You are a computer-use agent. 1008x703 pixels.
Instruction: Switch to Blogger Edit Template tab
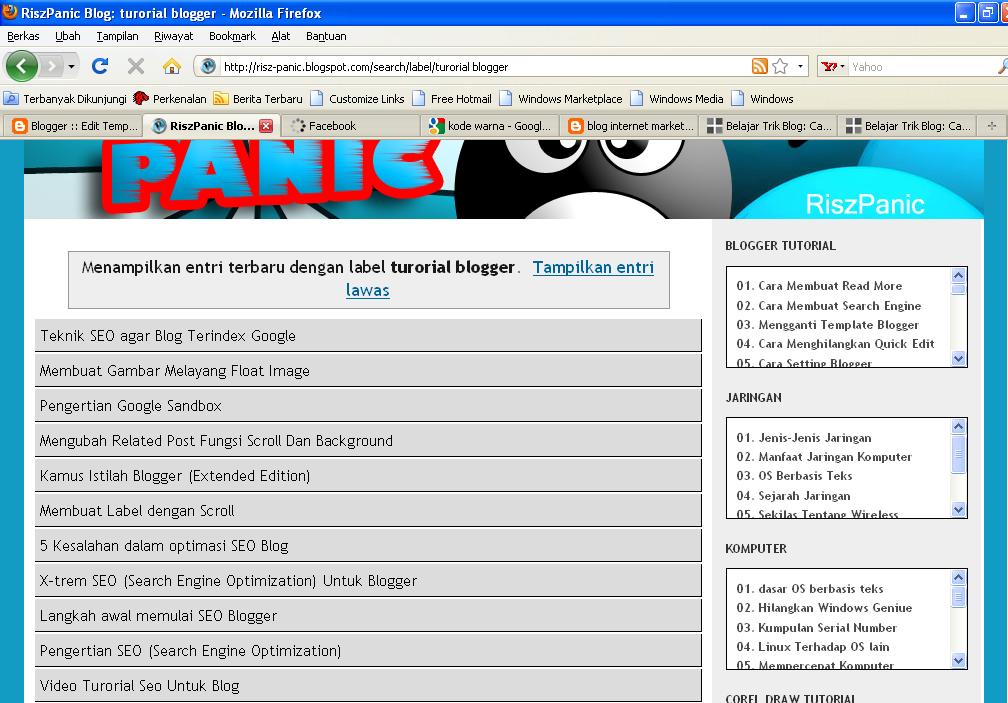coord(75,126)
